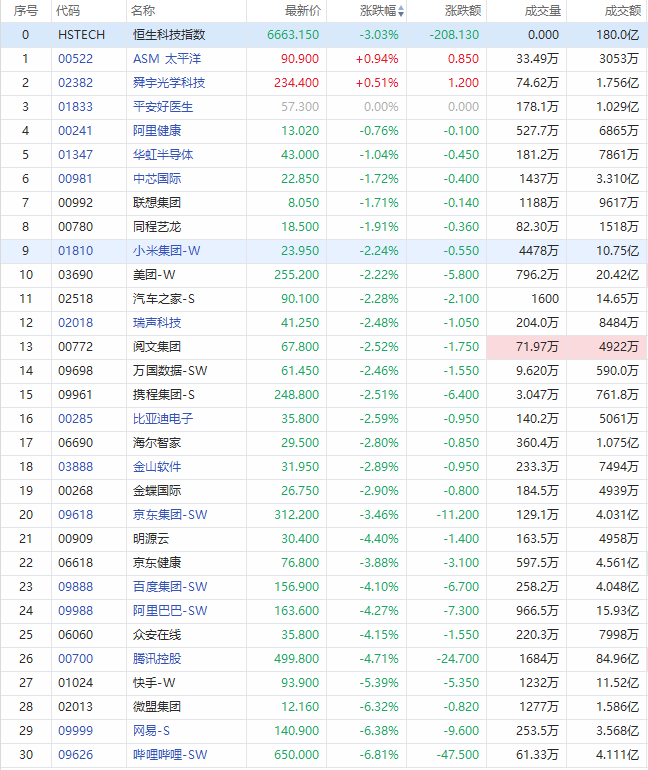This screenshot has width=648, height=770.
Task: Open 哔哩哔哩-SW stock
Action: point(170,755)
